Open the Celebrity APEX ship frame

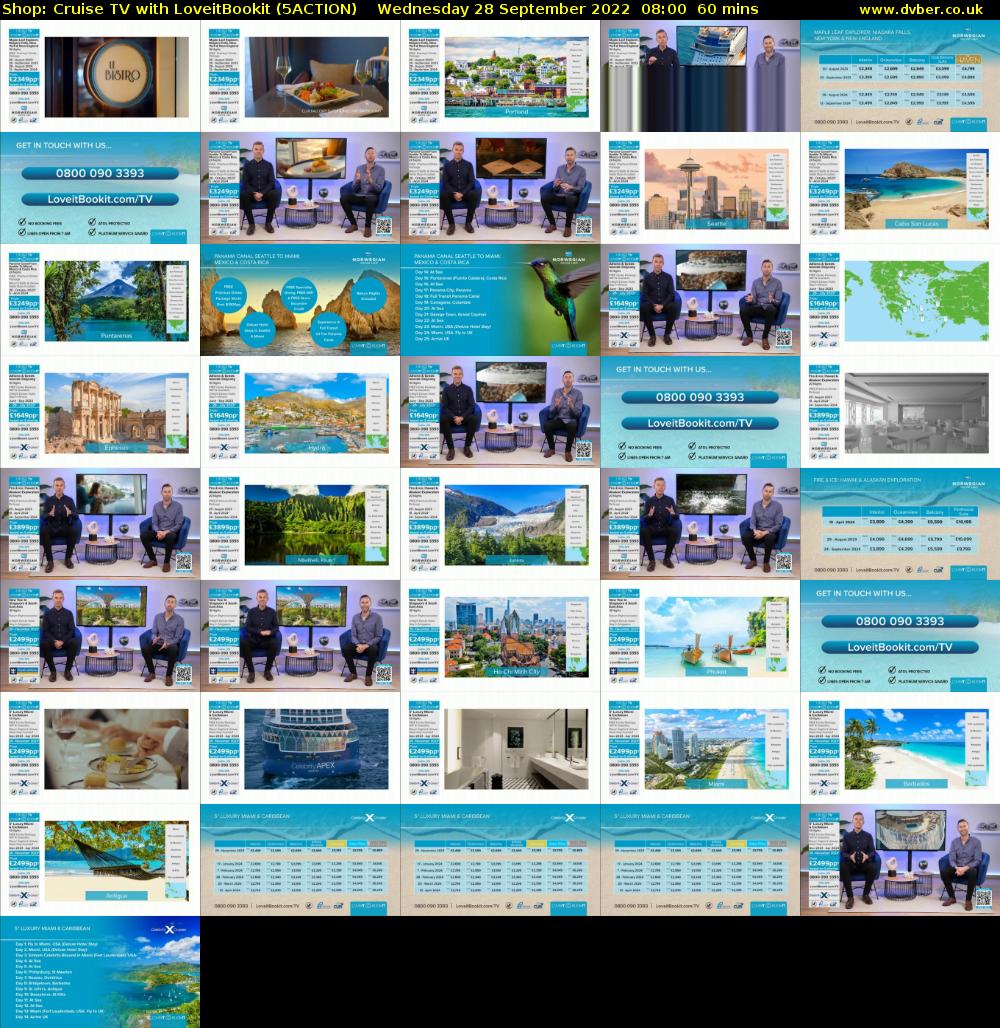(300, 748)
